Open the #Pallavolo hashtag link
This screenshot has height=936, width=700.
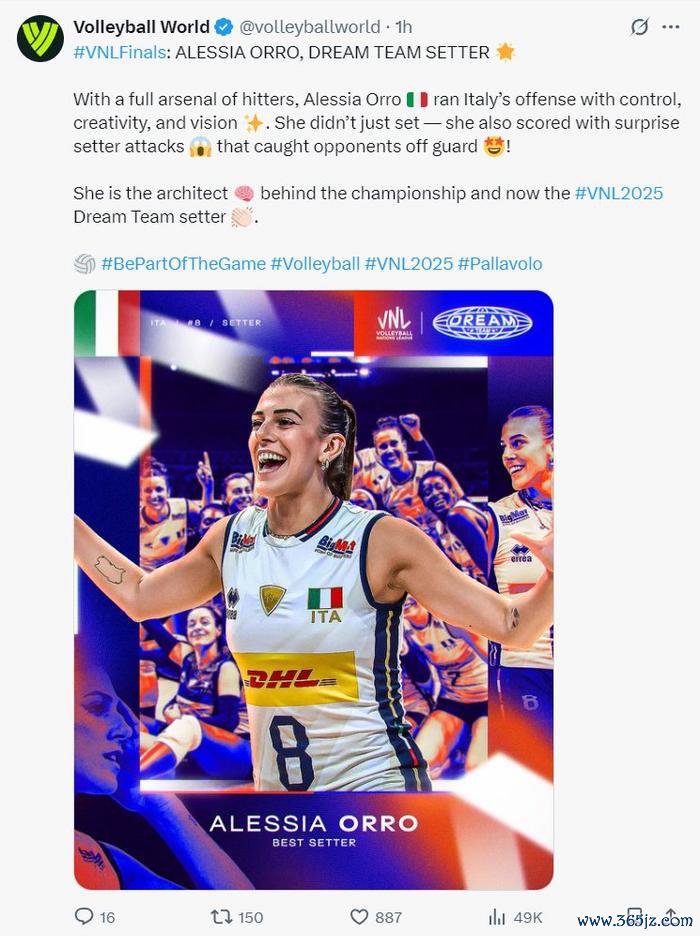click(500, 264)
